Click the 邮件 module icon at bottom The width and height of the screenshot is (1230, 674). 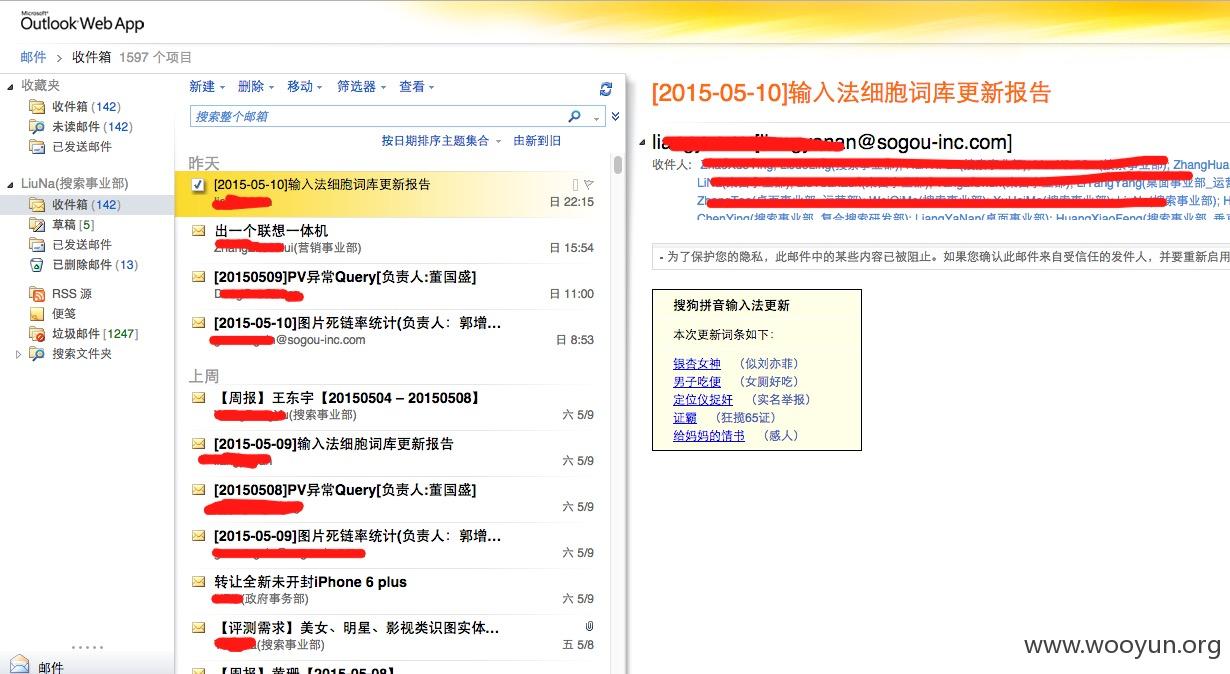pos(19,664)
